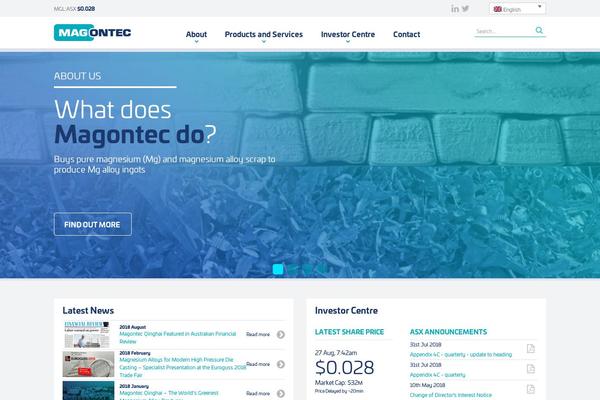The image size is (600, 400).
Task: Click the arrow icon beside 2018 January news
Action: (x=281, y=393)
